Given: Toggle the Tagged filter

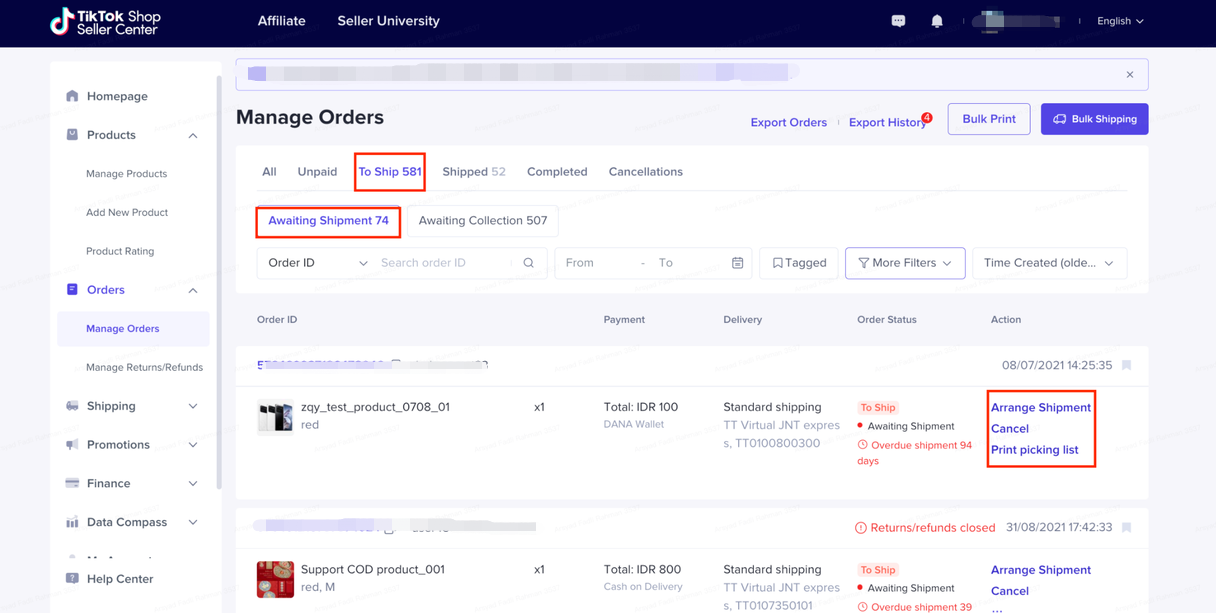Looking at the screenshot, I should tap(799, 263).
